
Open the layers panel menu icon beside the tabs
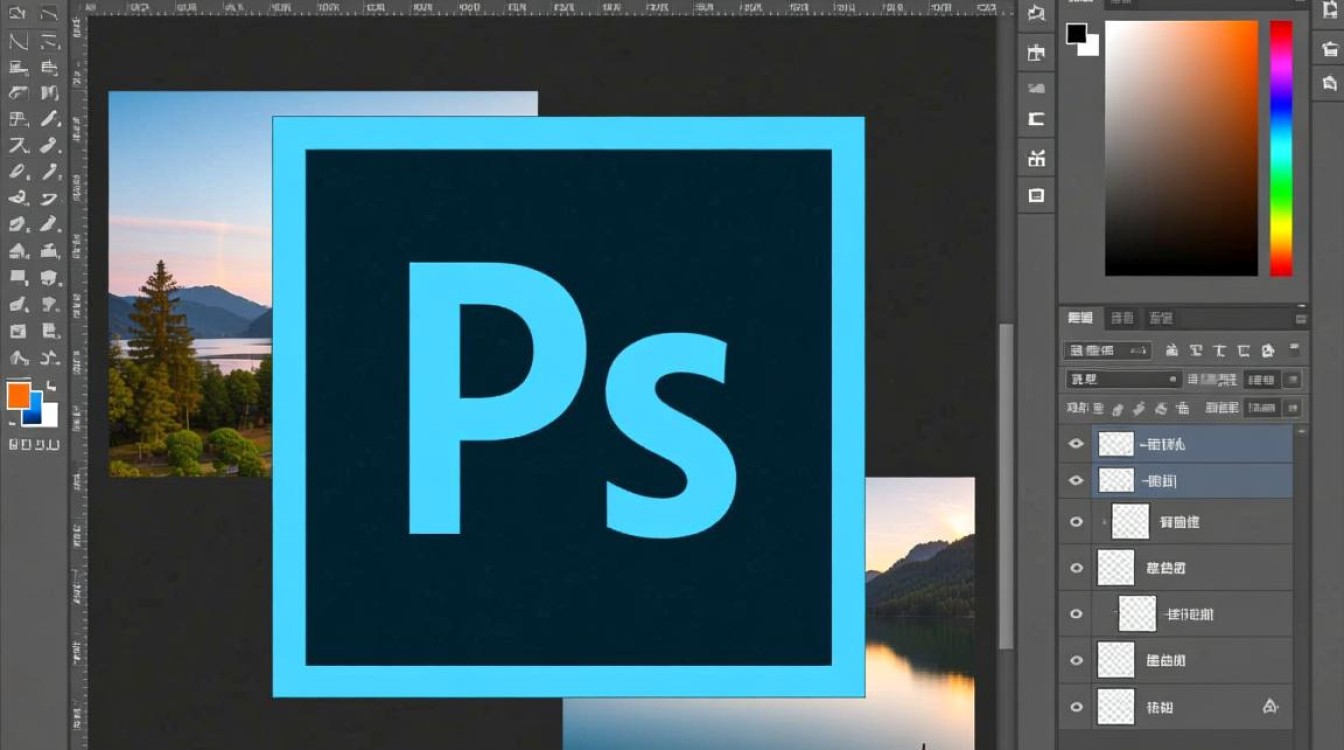click(x=1300, y=319)
